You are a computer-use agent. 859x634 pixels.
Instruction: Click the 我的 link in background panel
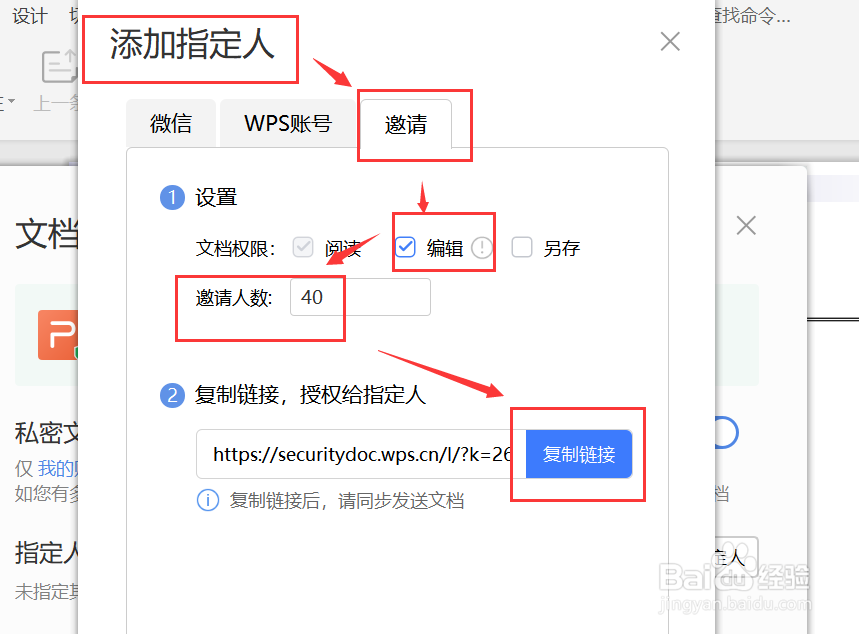pos(58,469)
